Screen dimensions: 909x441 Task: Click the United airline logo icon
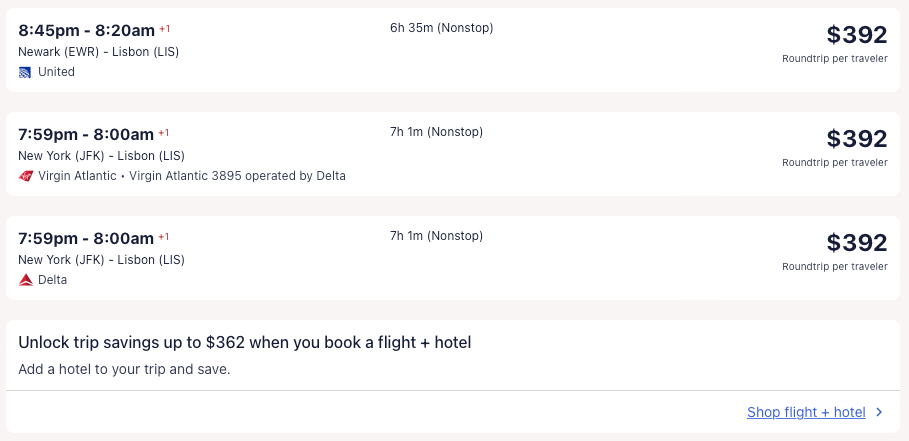(25, 72)
